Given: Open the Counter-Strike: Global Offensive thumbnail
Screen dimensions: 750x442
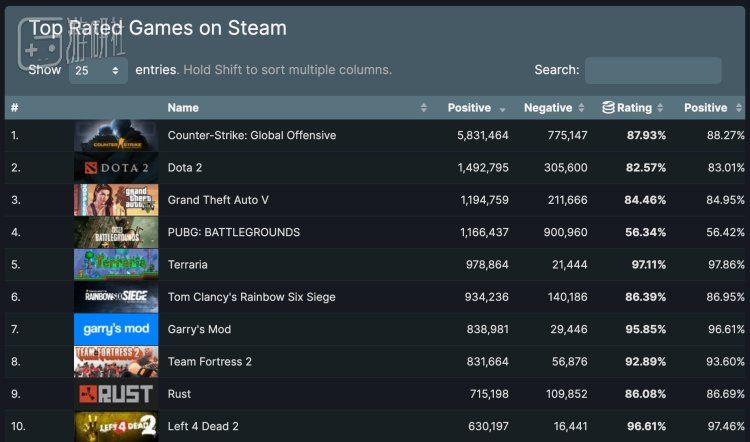Looking at the screenshot, I should click(116, 136).
